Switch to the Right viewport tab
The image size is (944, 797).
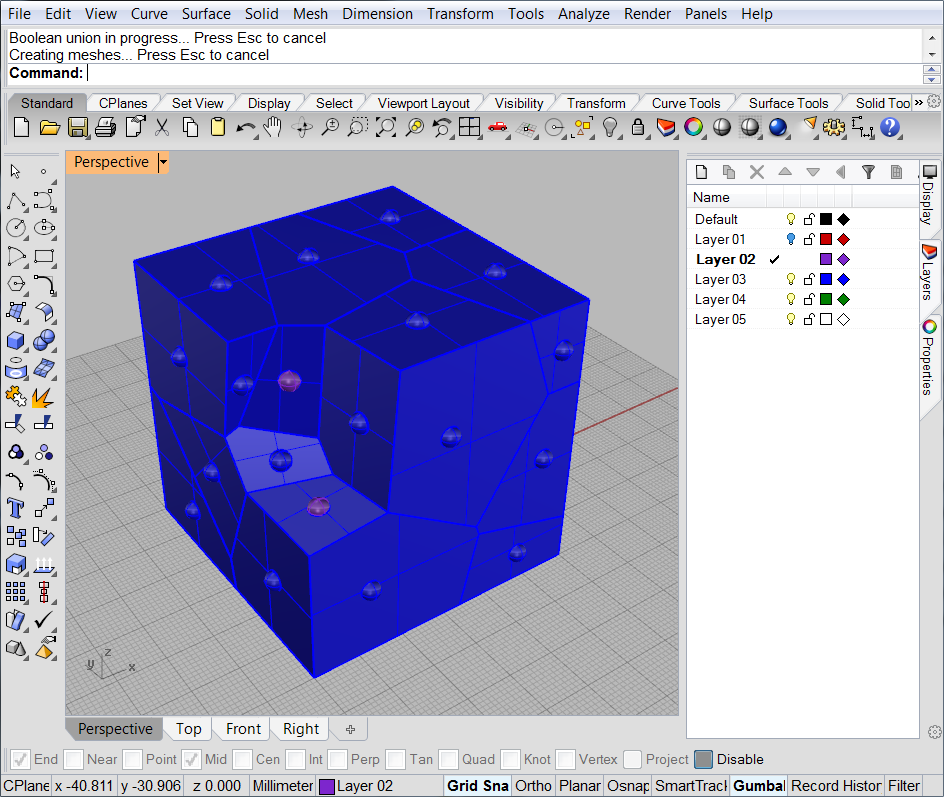(301, 729)
